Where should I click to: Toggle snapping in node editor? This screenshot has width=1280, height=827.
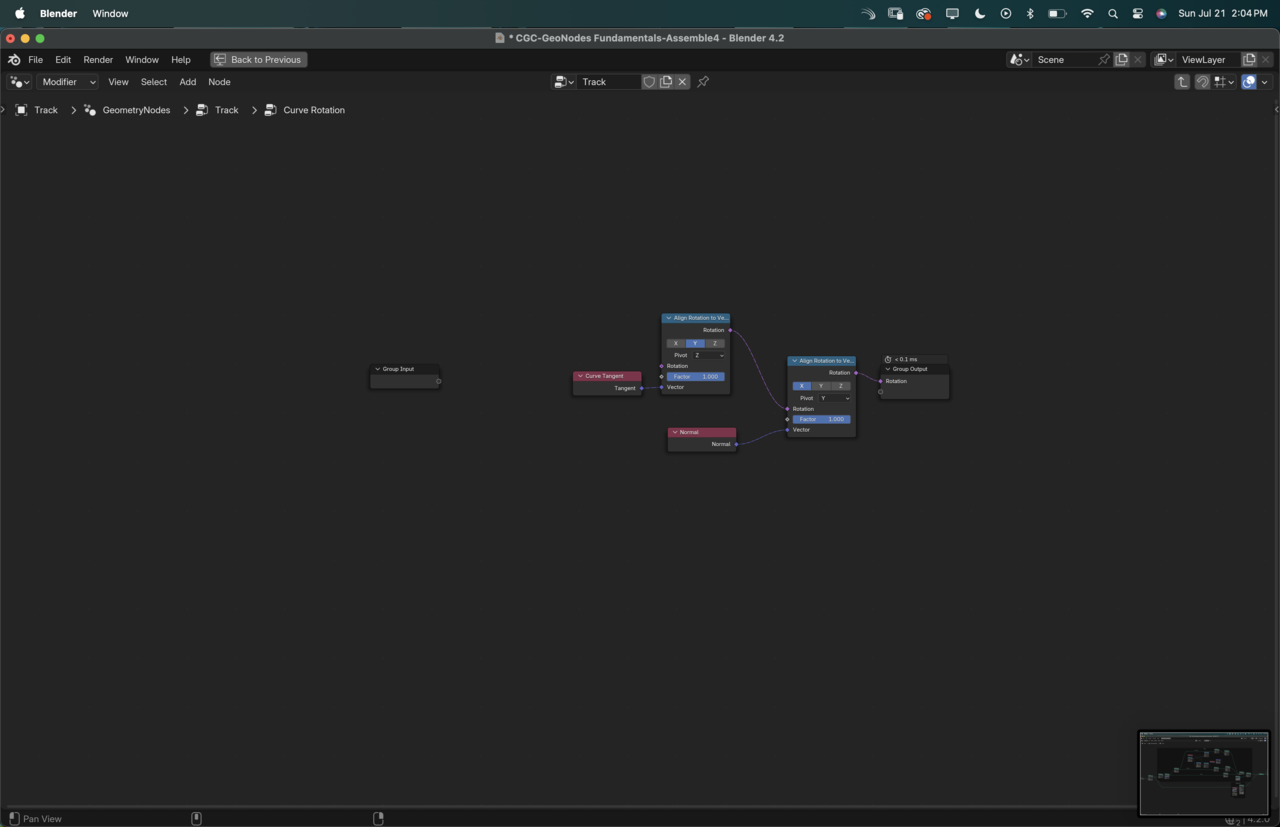click(x=1203, y=82)
